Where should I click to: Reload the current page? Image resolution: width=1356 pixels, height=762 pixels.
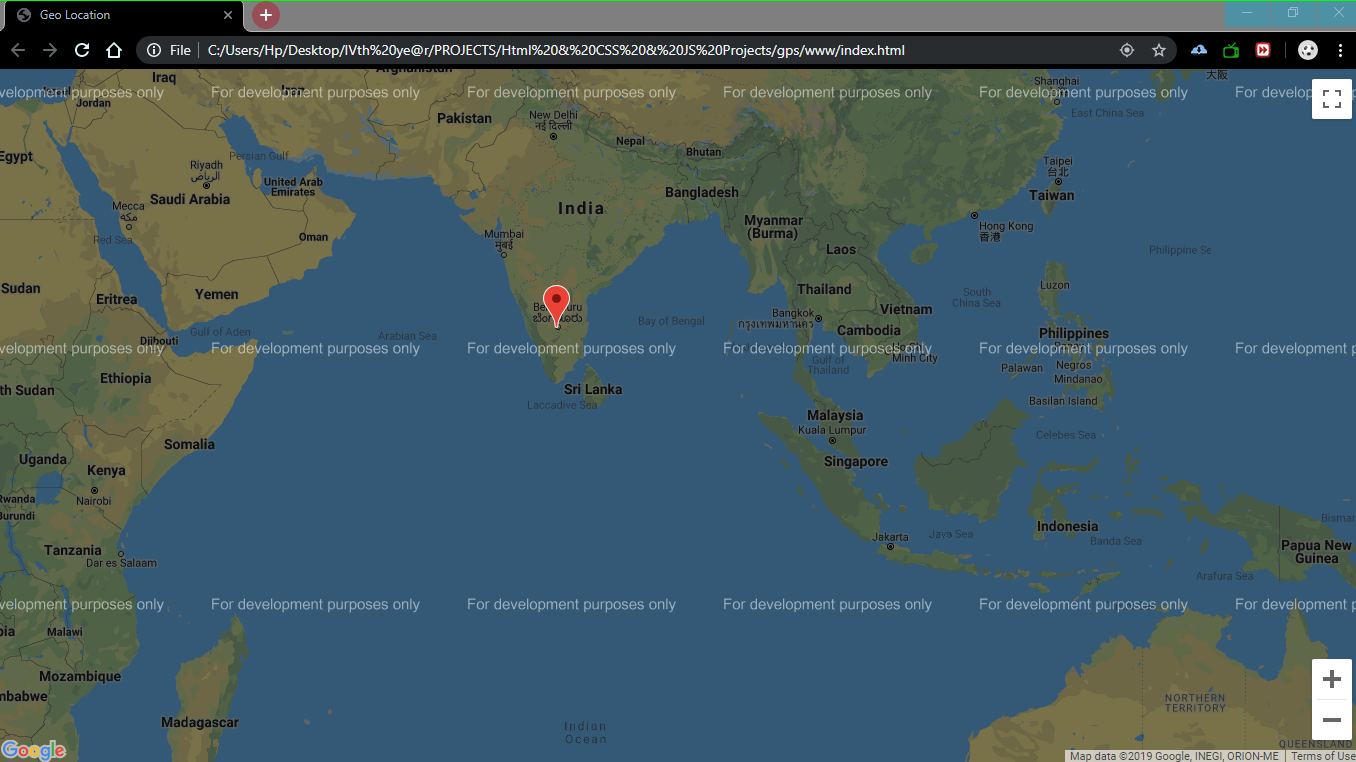pyautogui.click(x=82, y=50)
